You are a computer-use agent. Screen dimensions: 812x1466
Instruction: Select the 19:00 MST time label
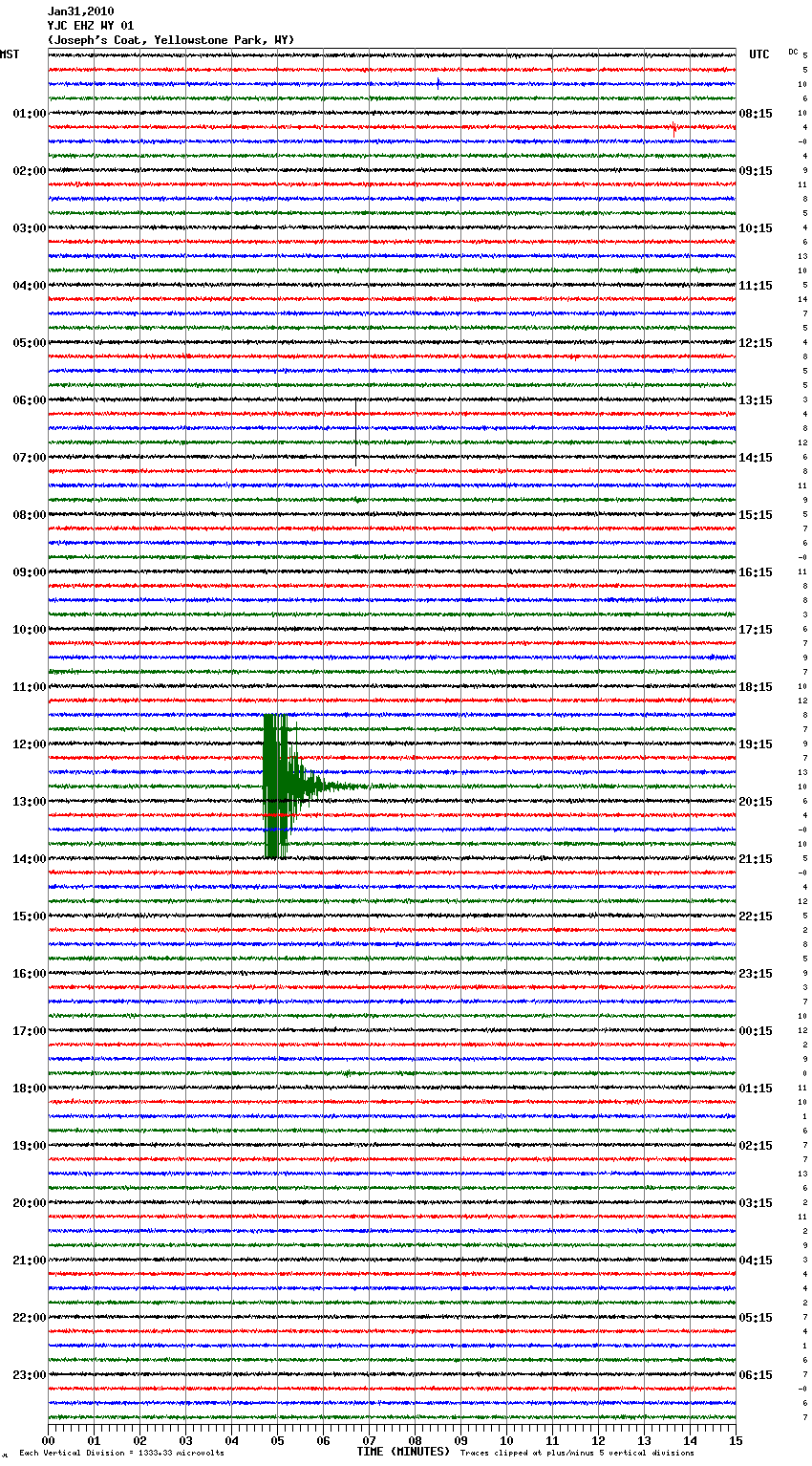30,1146
